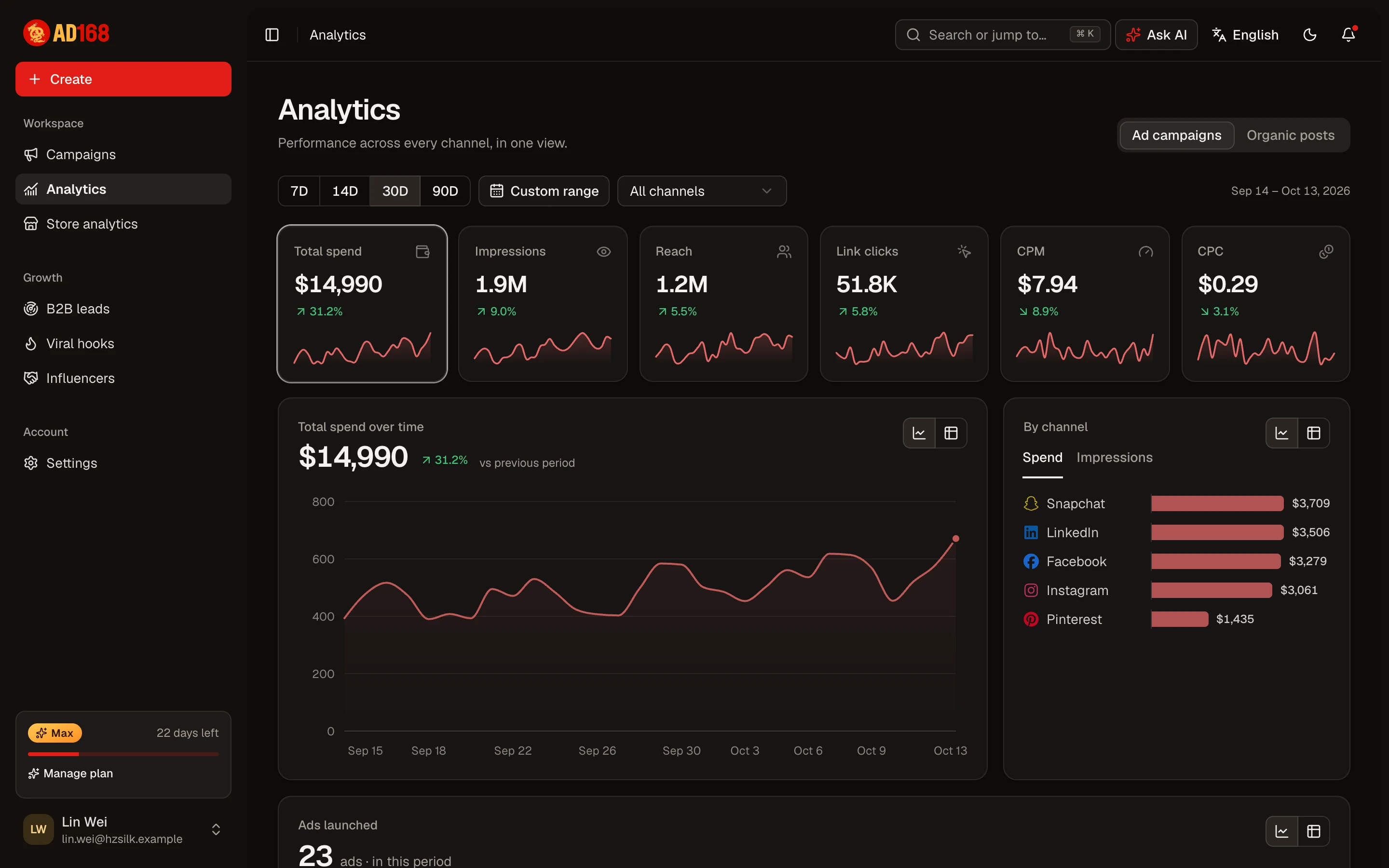The image size is (1389, 868).
Task: Click the Ask AI button
Action: point(1156,35)
